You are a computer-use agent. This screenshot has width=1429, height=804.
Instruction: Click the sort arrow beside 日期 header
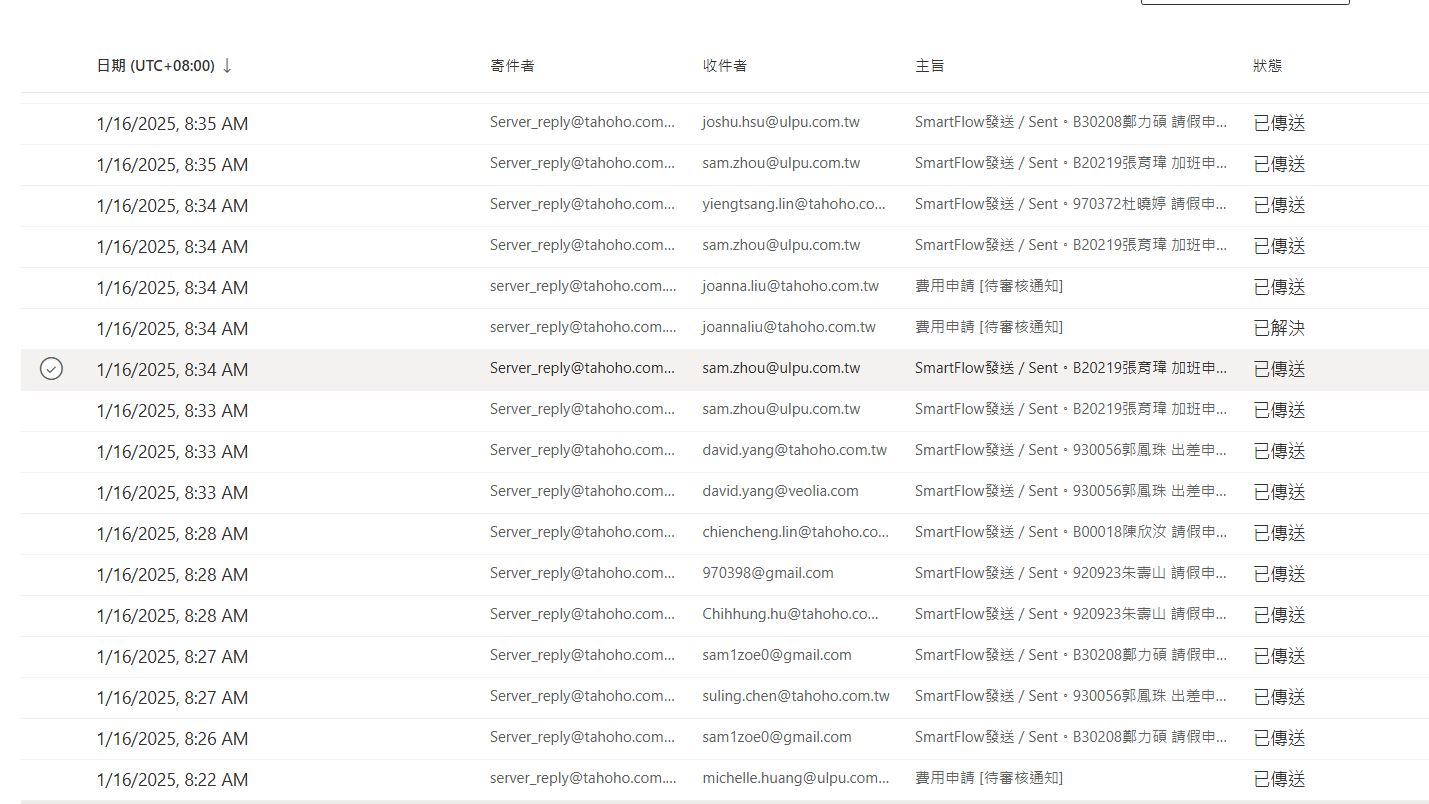227,66
